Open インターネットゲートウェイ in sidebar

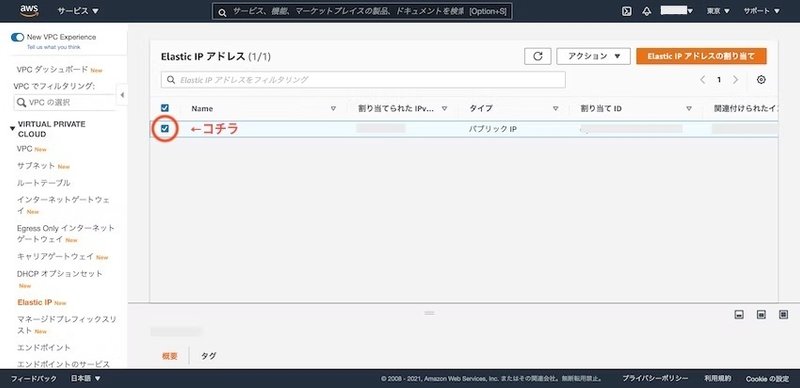(63, 205)
